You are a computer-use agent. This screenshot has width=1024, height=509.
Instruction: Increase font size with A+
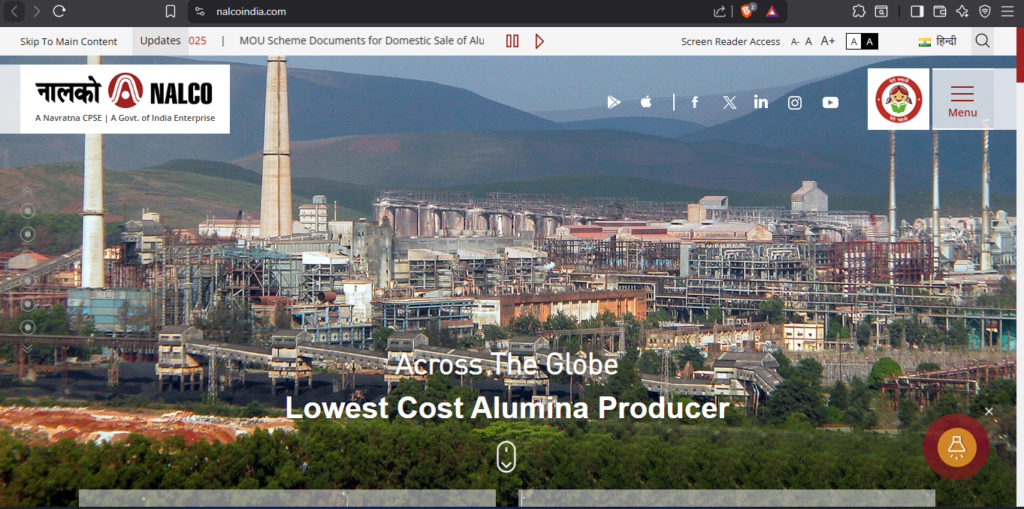click(828, 41)
